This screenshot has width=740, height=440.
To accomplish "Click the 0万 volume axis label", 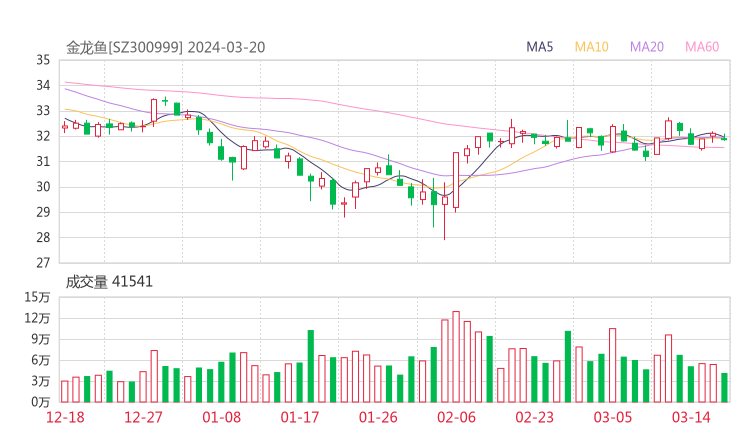I will pyautogui.click(x=40, y=402).
